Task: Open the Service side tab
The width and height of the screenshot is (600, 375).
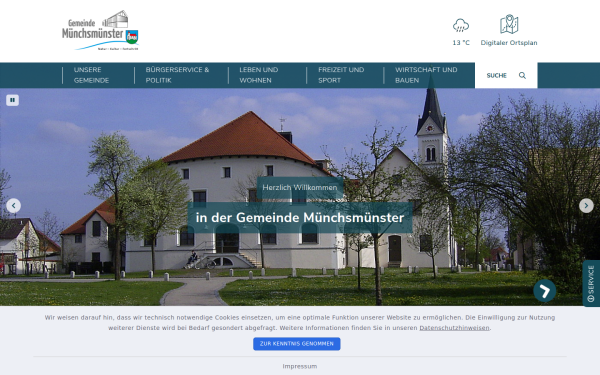Action: 591,284
